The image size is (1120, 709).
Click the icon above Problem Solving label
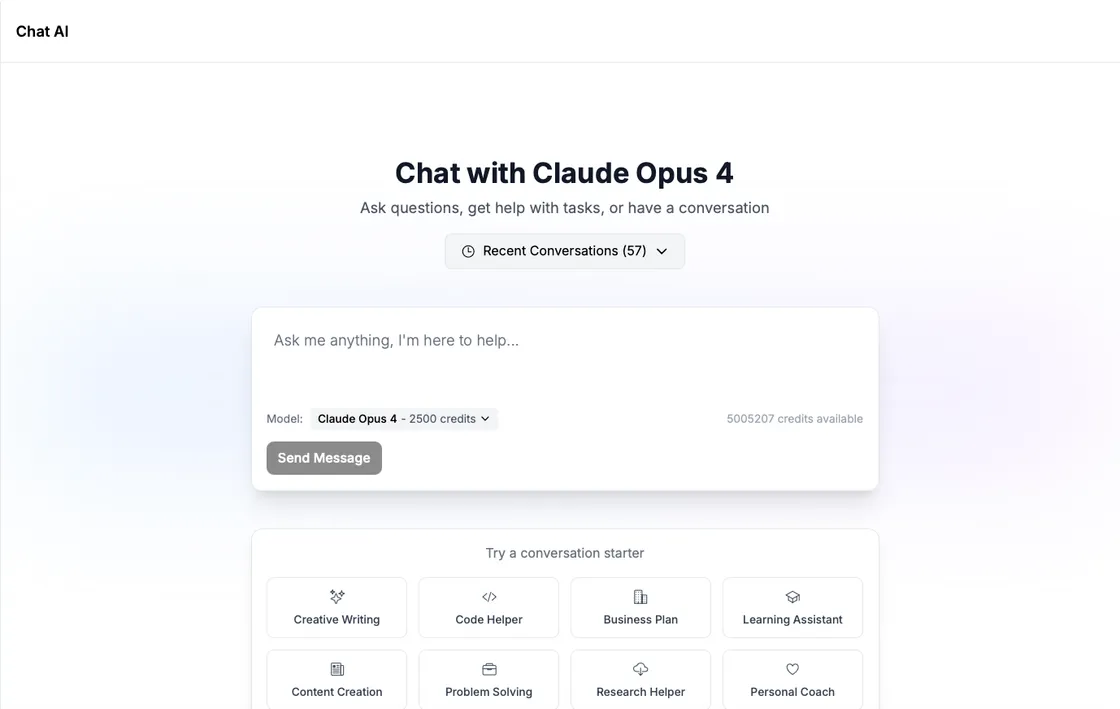(488, 668)
